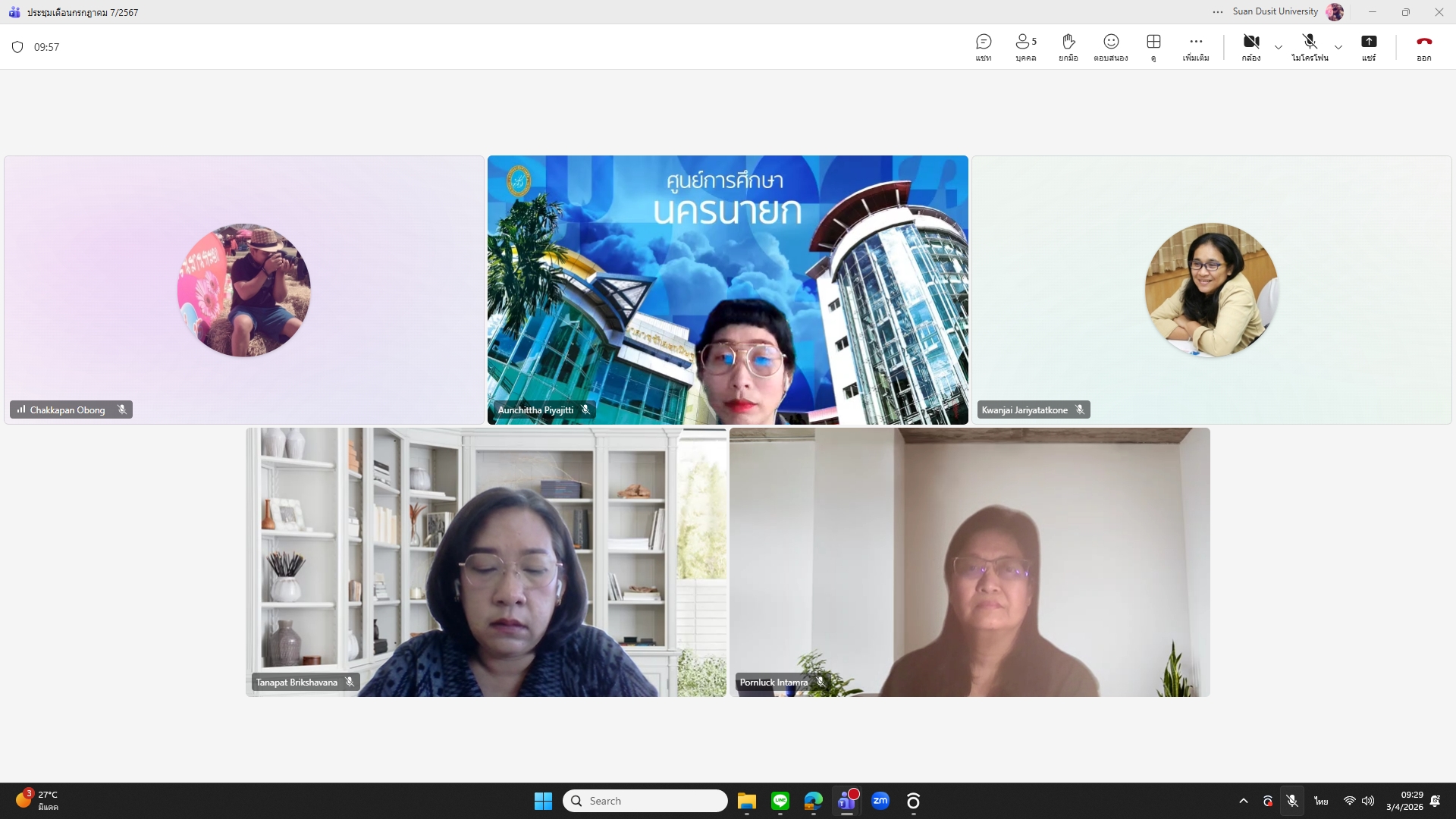Show hidden system tray icons chevron
Viewport: 1456px width, 819px height.
1244,801
